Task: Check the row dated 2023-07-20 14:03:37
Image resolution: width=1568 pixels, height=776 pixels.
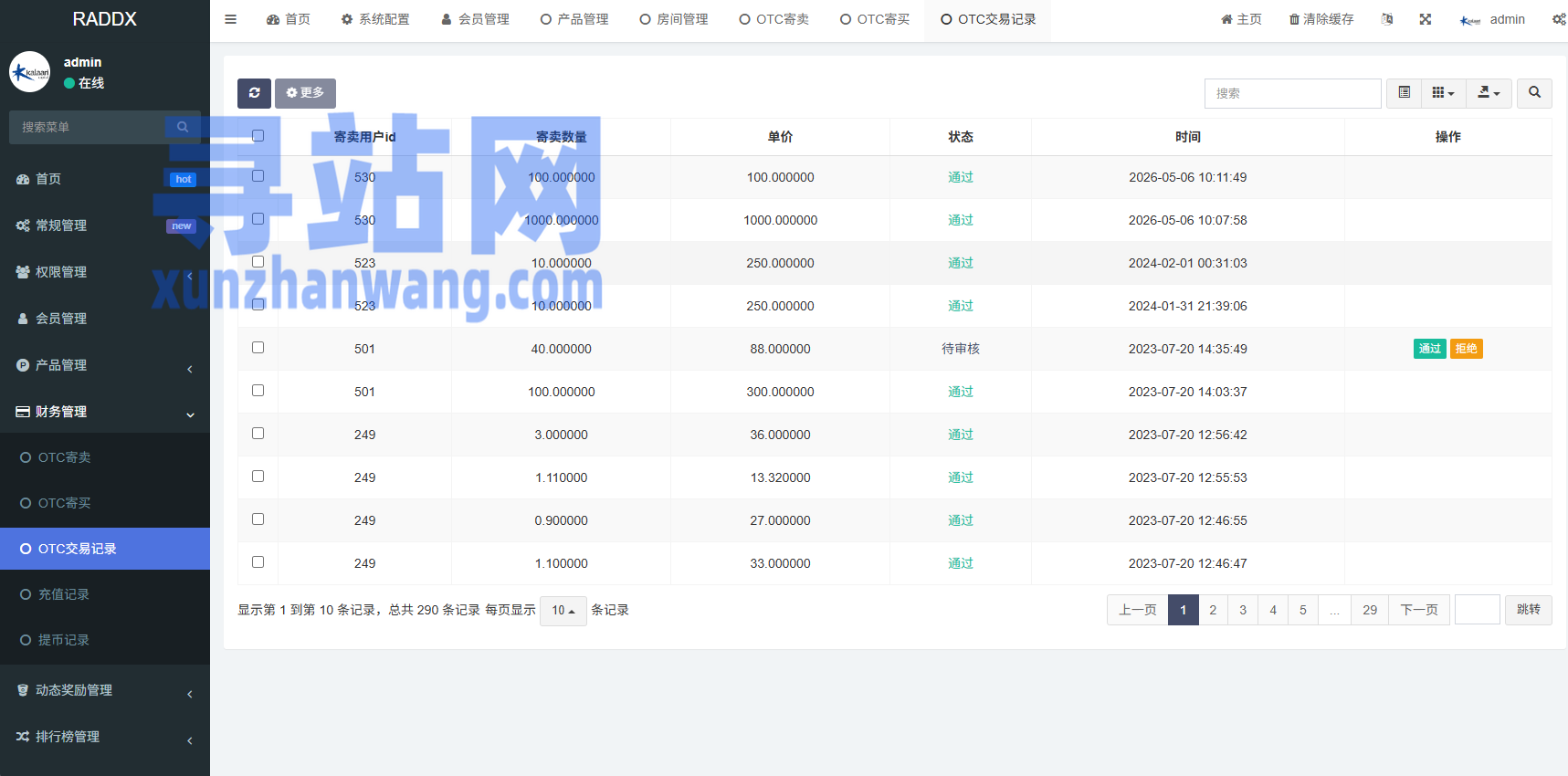Action: 258,391
